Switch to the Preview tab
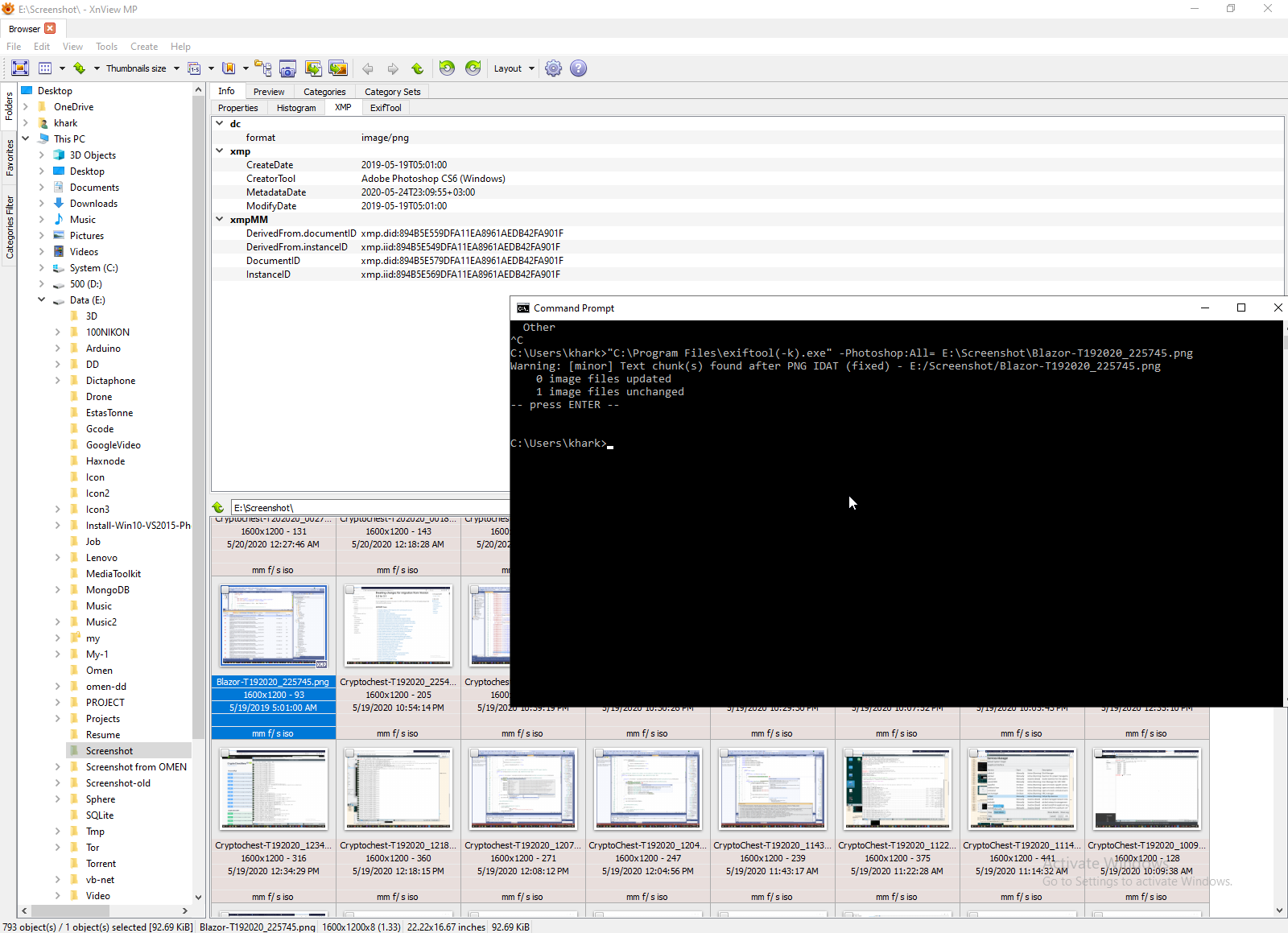The height and width of the screenshot is (933, 1288). coord(269,92)
